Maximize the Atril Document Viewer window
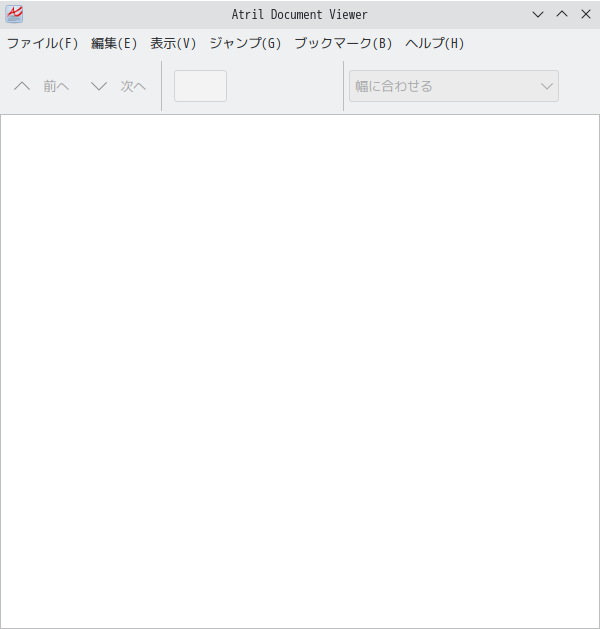The image size is (600, 629). click(x=562, y=14)
